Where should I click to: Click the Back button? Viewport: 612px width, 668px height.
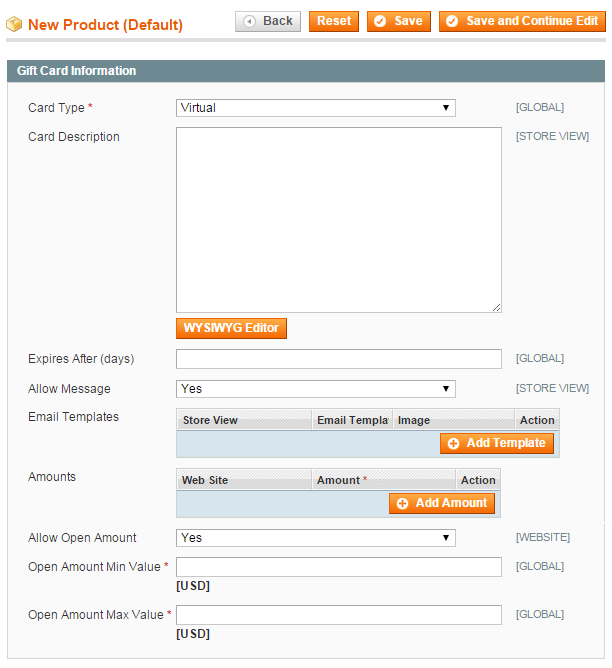click(267, 21)
